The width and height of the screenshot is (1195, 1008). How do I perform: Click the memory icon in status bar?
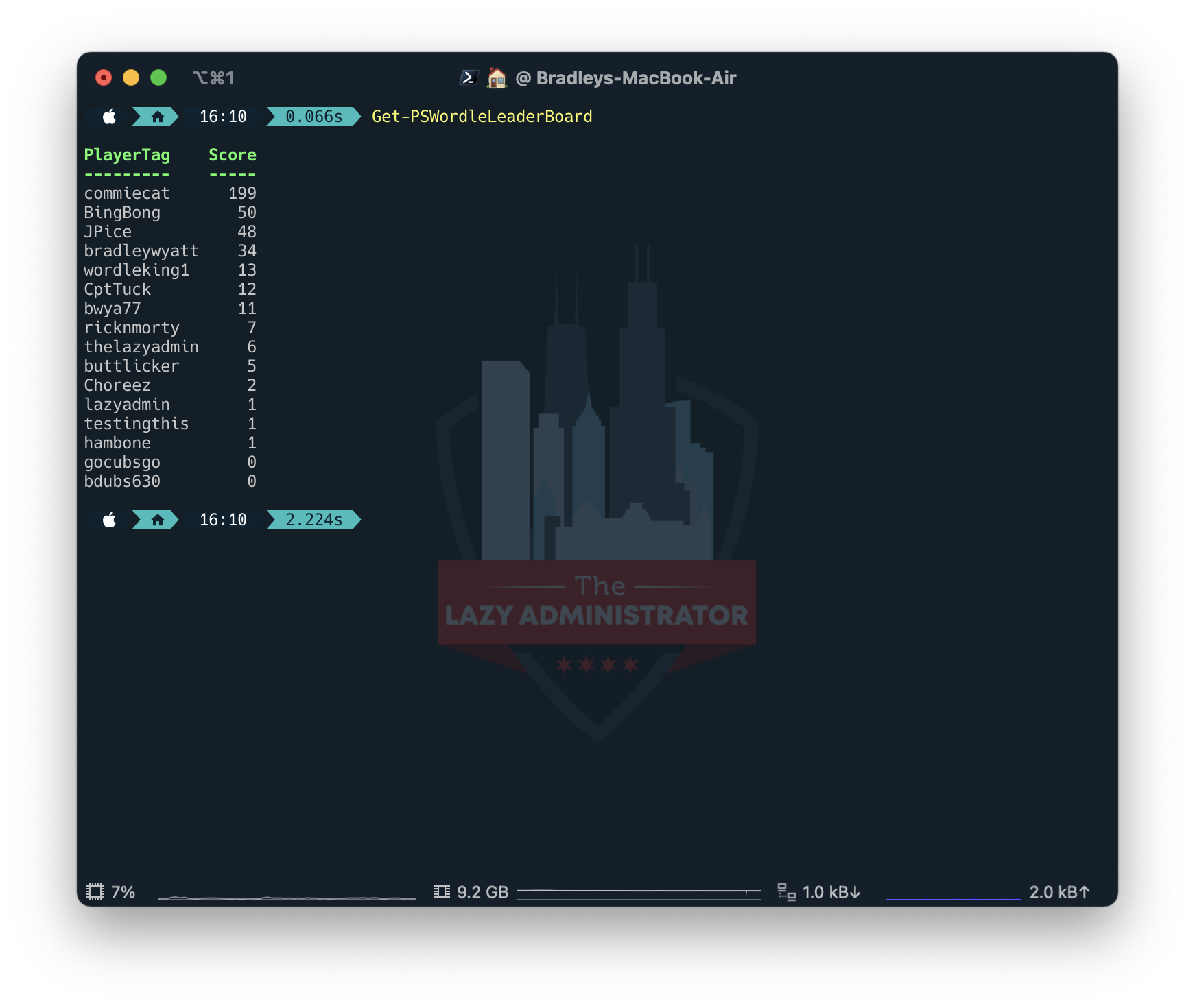pos(442,891)
